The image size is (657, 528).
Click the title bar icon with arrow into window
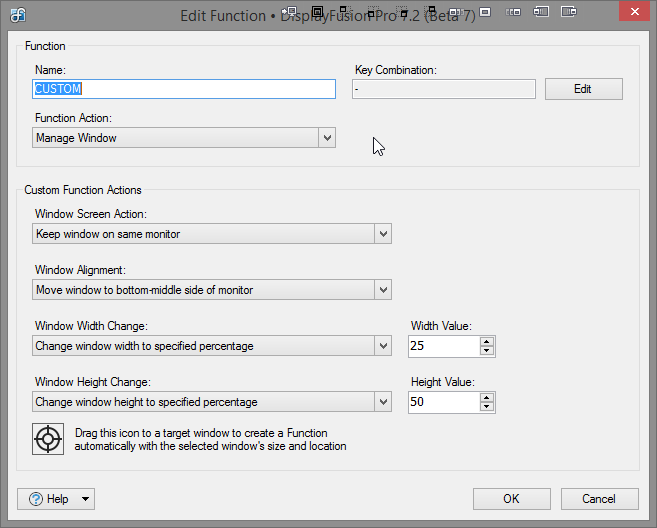290,12
